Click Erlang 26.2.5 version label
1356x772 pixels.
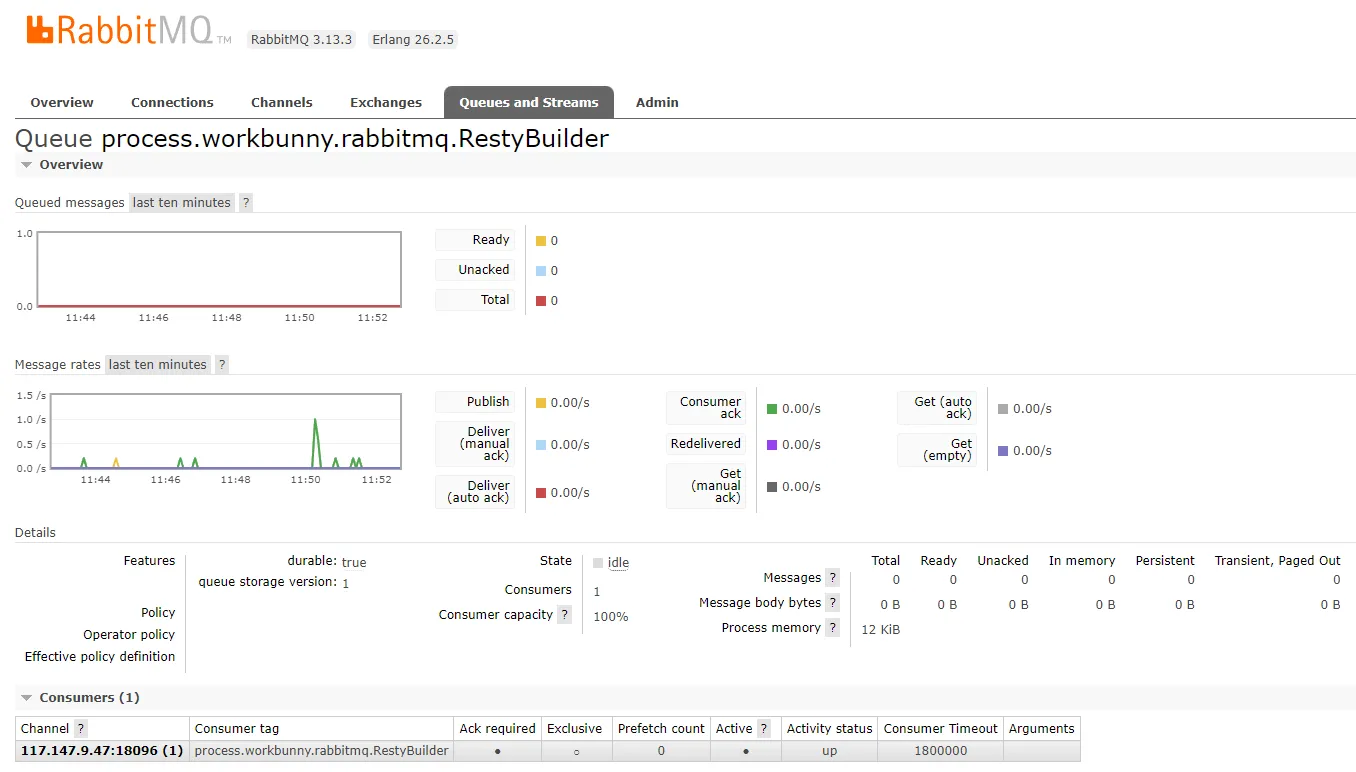pos(413,40)
